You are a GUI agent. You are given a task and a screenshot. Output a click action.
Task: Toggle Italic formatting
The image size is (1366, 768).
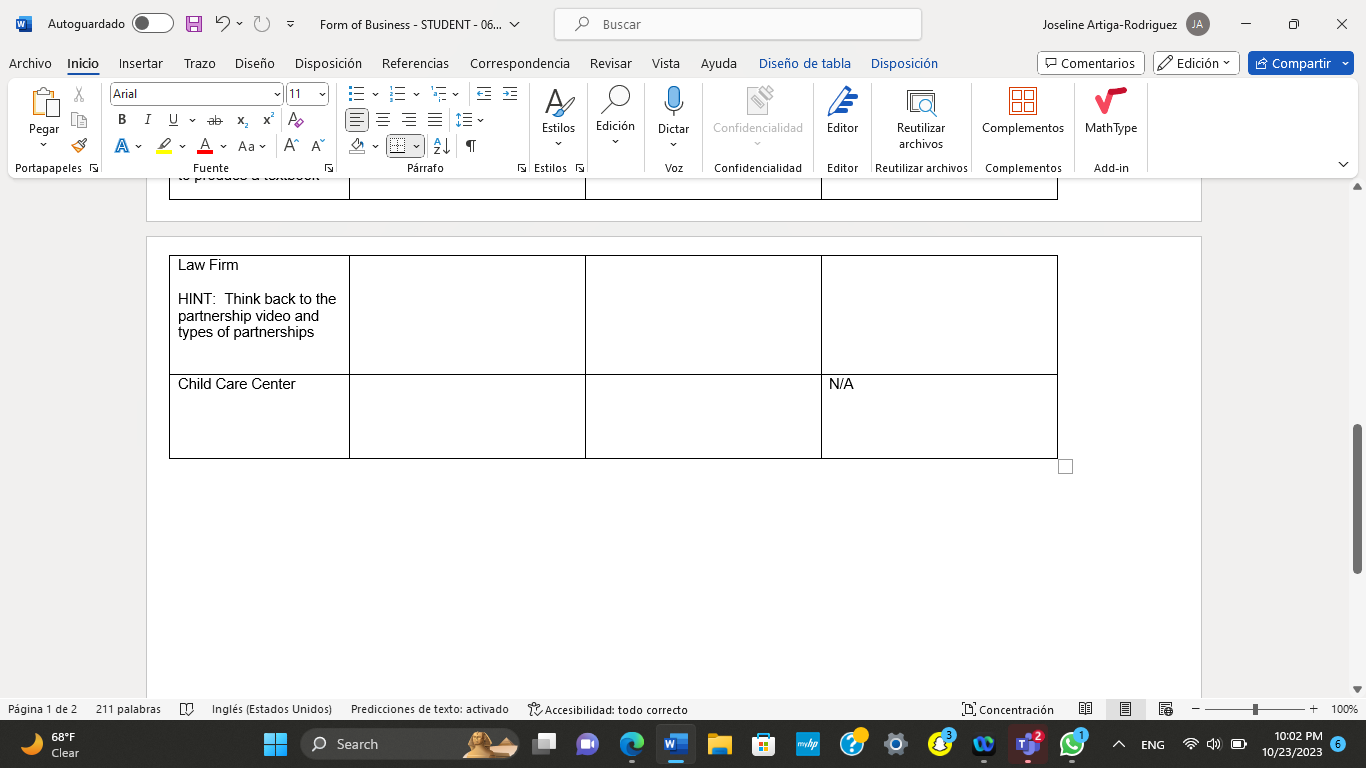pyautogui.click(x=148, y=120)
